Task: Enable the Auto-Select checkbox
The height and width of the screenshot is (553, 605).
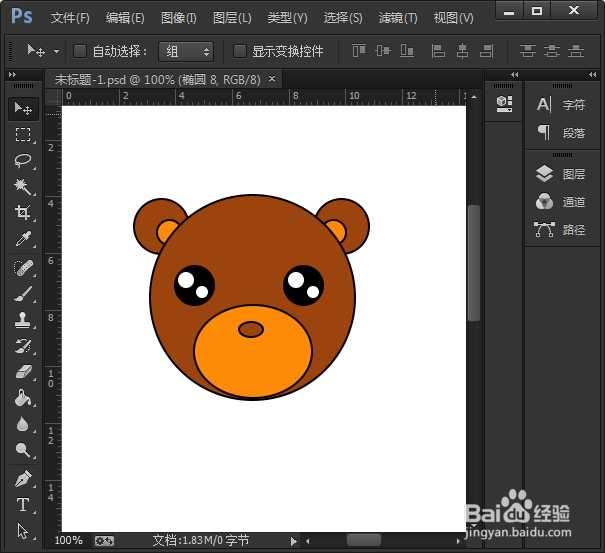Action: click(x=81, y=51)
